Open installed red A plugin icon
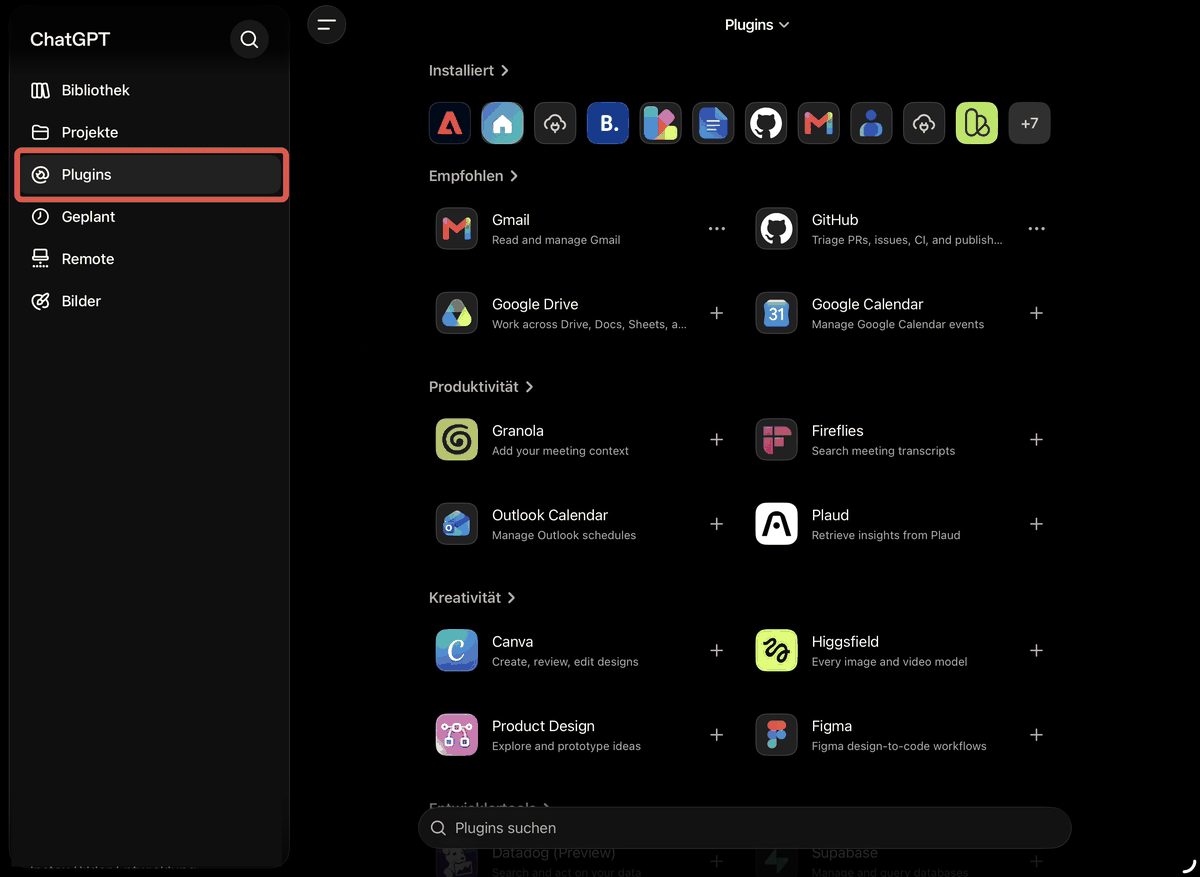Screen dimensions: 1200x877 [x=450, y=123]
